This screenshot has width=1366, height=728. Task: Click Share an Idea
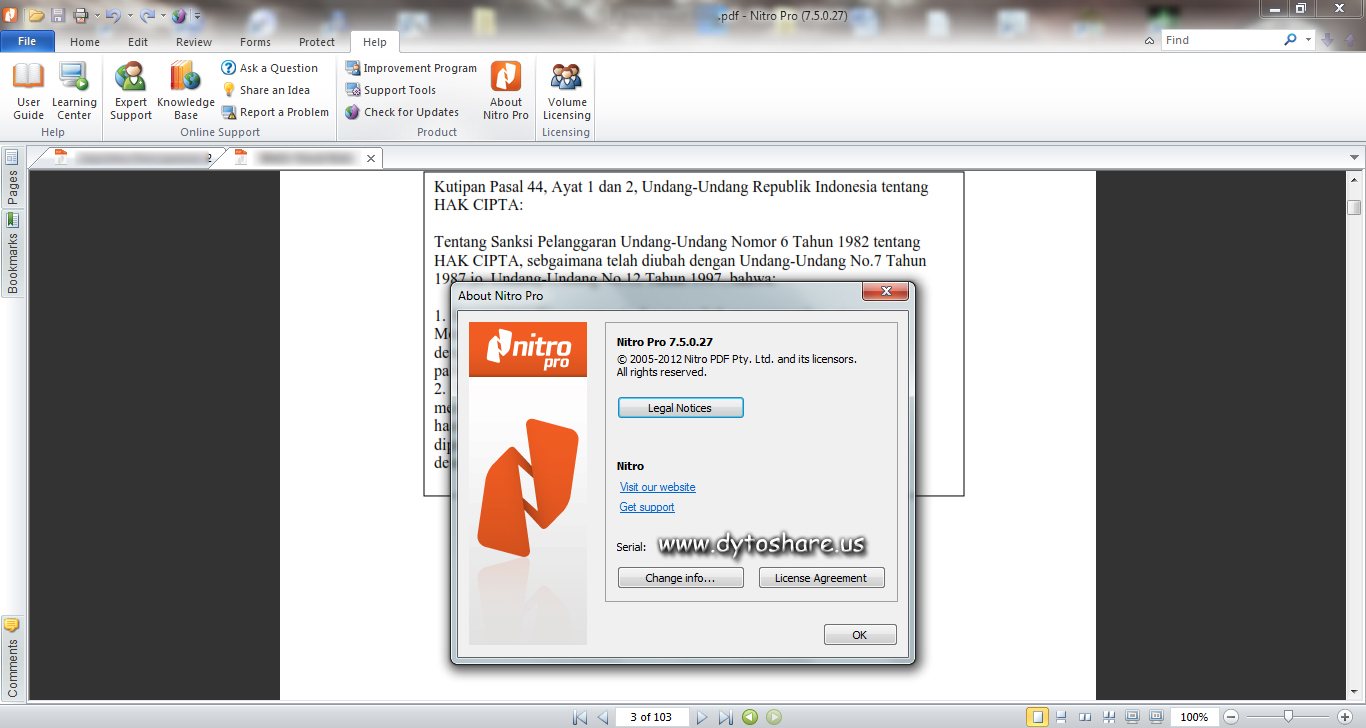tap(266, 90)
